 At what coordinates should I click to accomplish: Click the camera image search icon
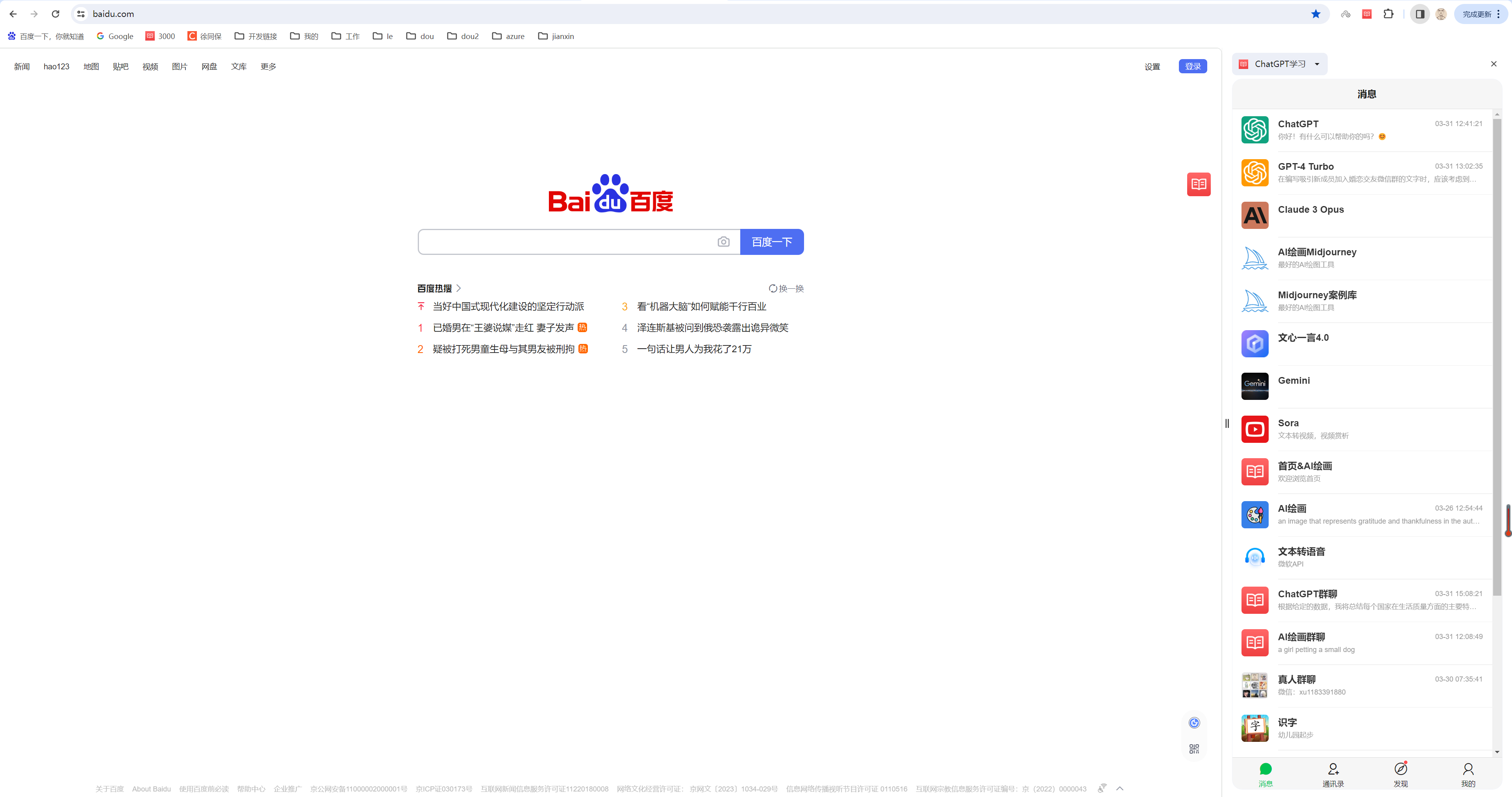click(x=723, y=242)
